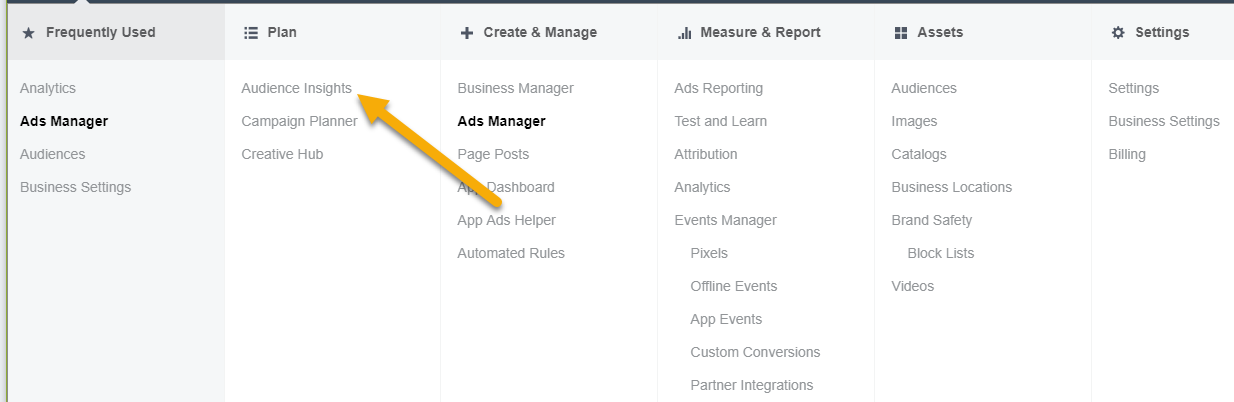Select Pixels under Events Manager

[x=709, y=253]
